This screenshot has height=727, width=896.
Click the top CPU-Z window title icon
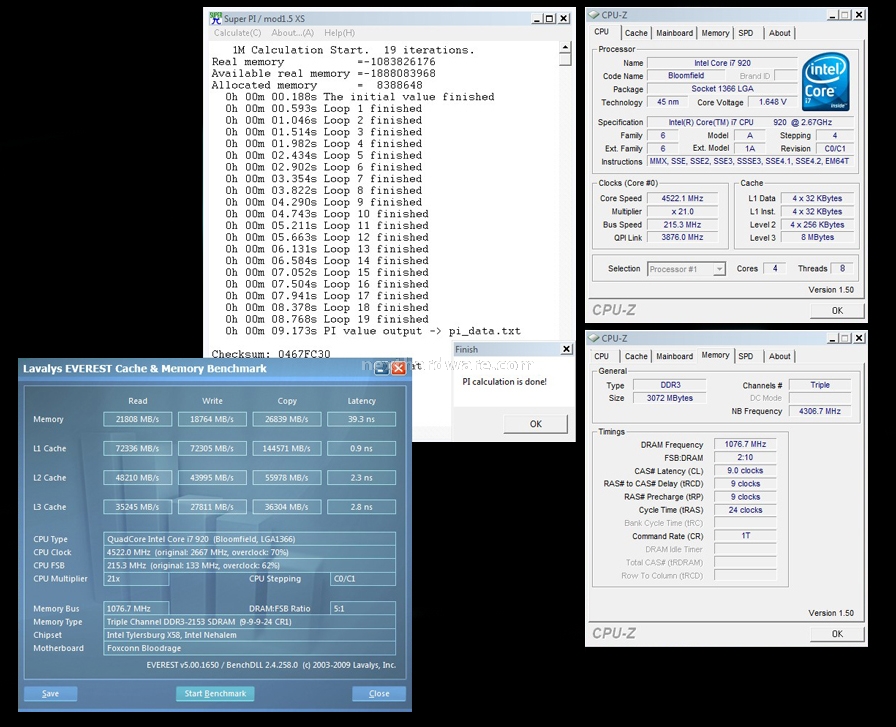pyautogui.click(x=594, y=15)
